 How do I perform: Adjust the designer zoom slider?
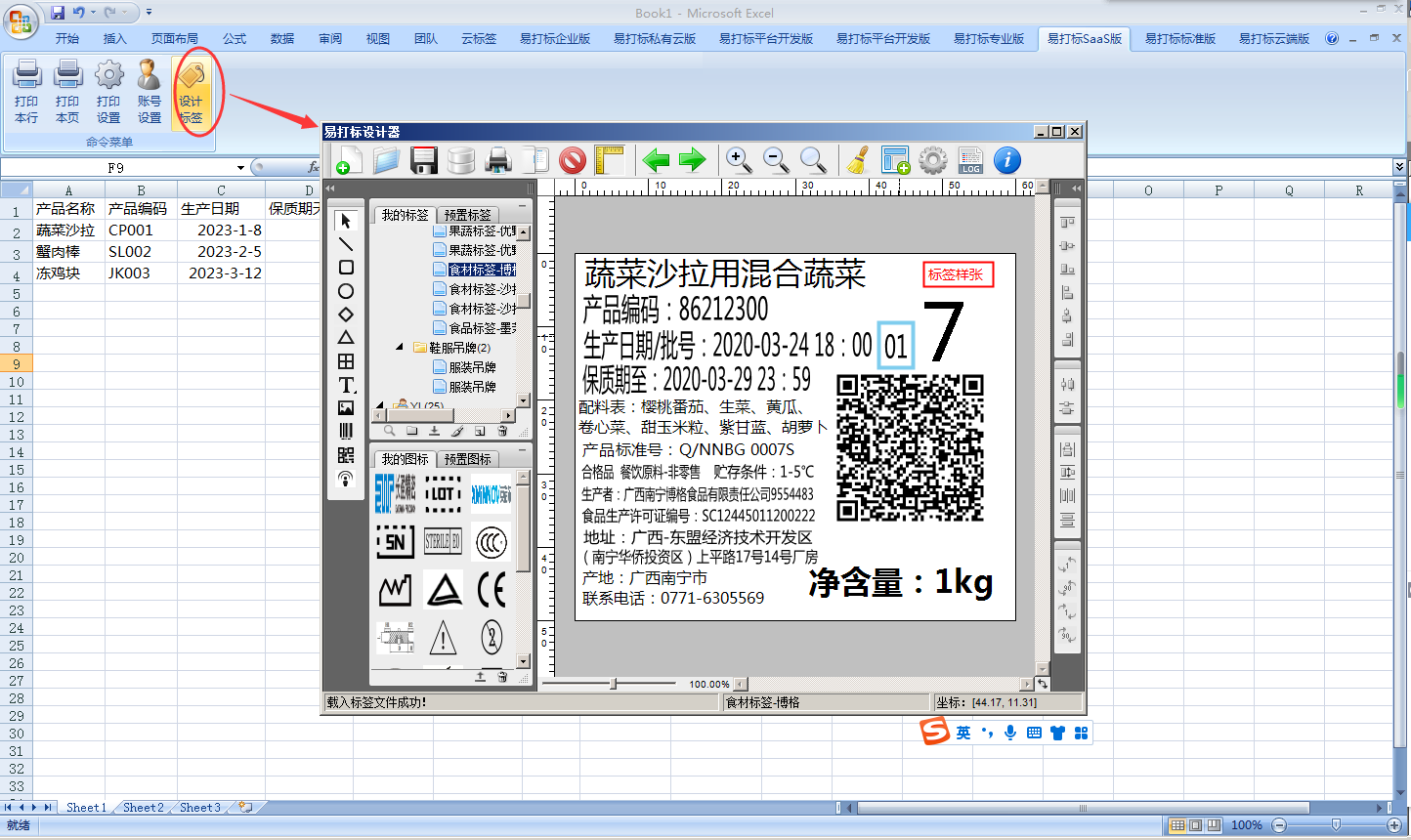pyautogui.click(x=614, y=684)
